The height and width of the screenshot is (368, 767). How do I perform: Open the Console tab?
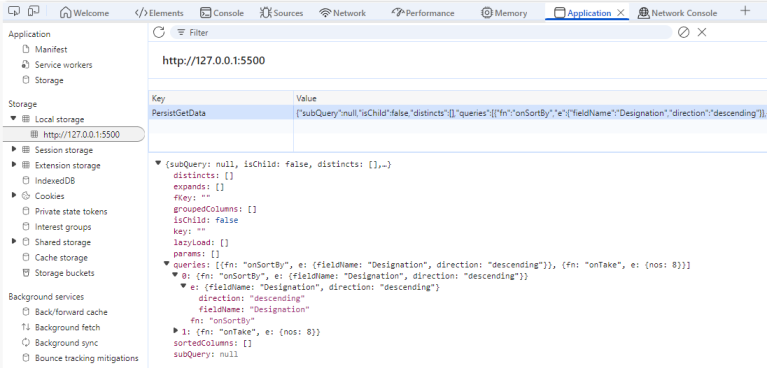click(x=222, y=13)
